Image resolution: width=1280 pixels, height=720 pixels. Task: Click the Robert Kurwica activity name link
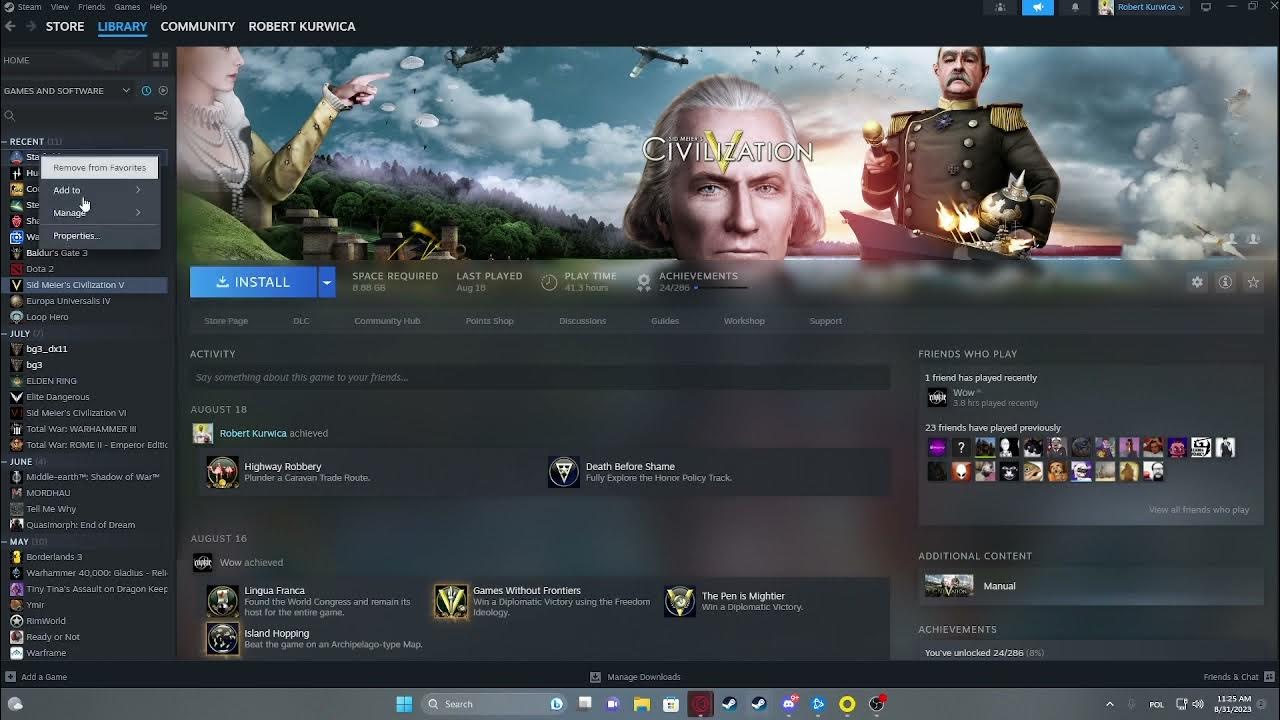coord(253,433)
